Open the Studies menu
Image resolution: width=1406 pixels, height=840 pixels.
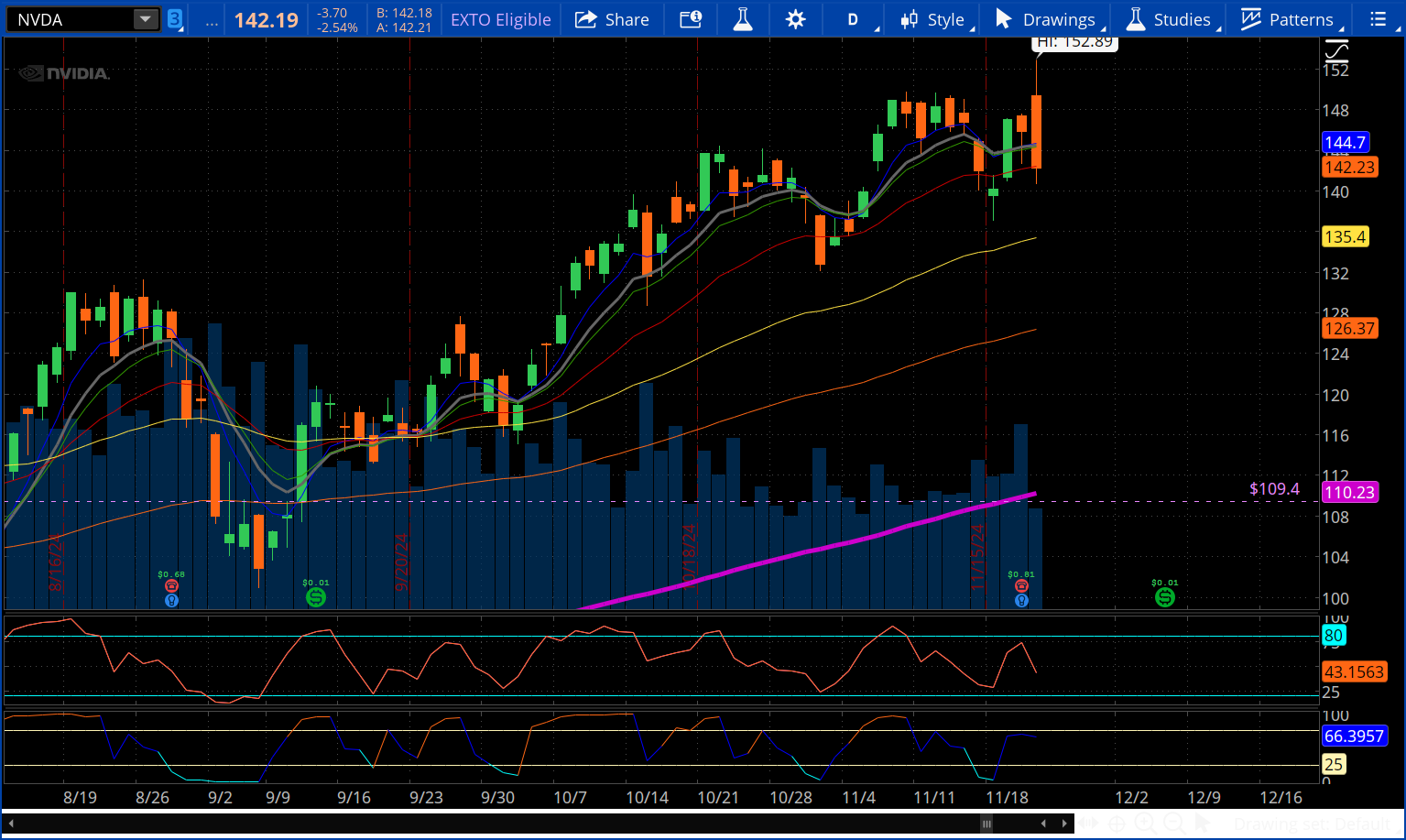(1169, 19)
